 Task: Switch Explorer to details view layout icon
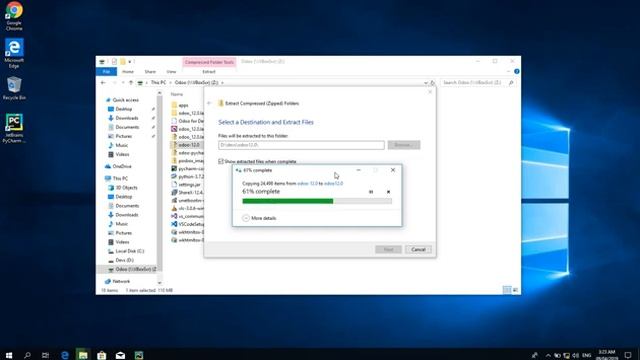tap(507, 290)
